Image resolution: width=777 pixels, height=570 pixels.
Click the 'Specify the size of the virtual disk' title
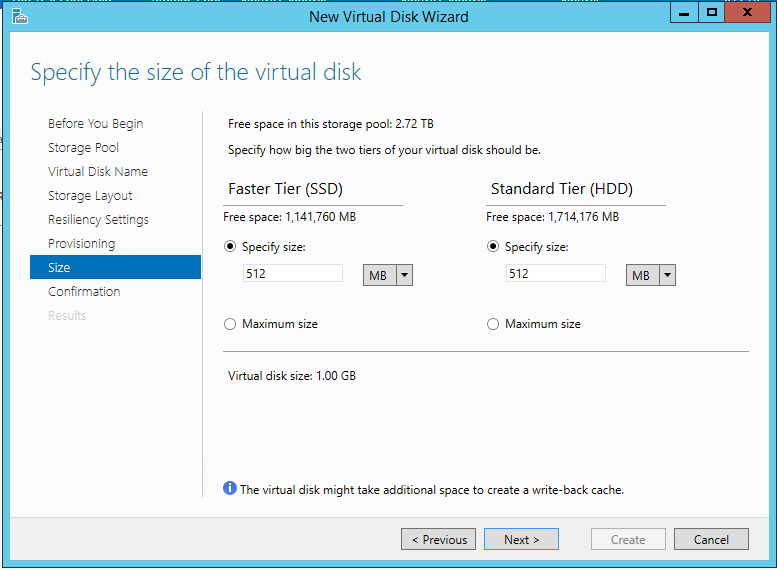point(196,72)
